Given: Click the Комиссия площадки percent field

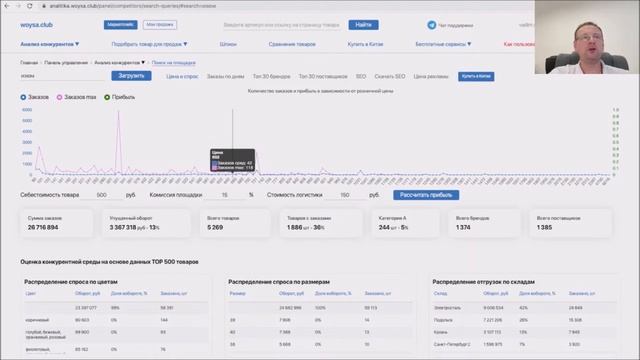Looking at the screenshot, I should (x=225, y=195).
